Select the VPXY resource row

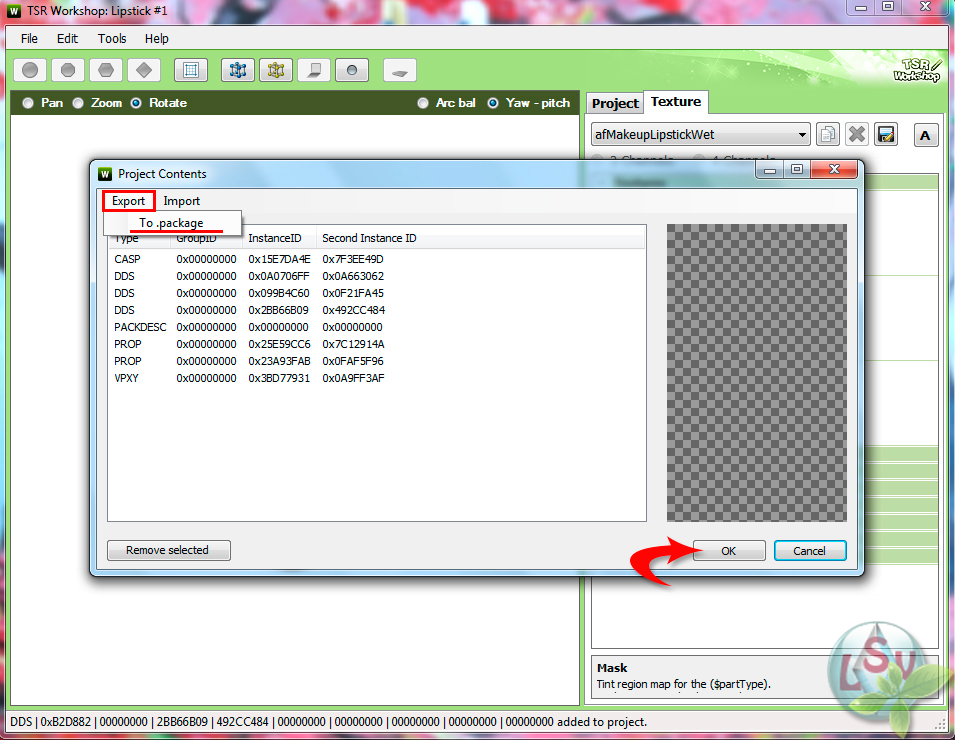(x=376, y=378)
